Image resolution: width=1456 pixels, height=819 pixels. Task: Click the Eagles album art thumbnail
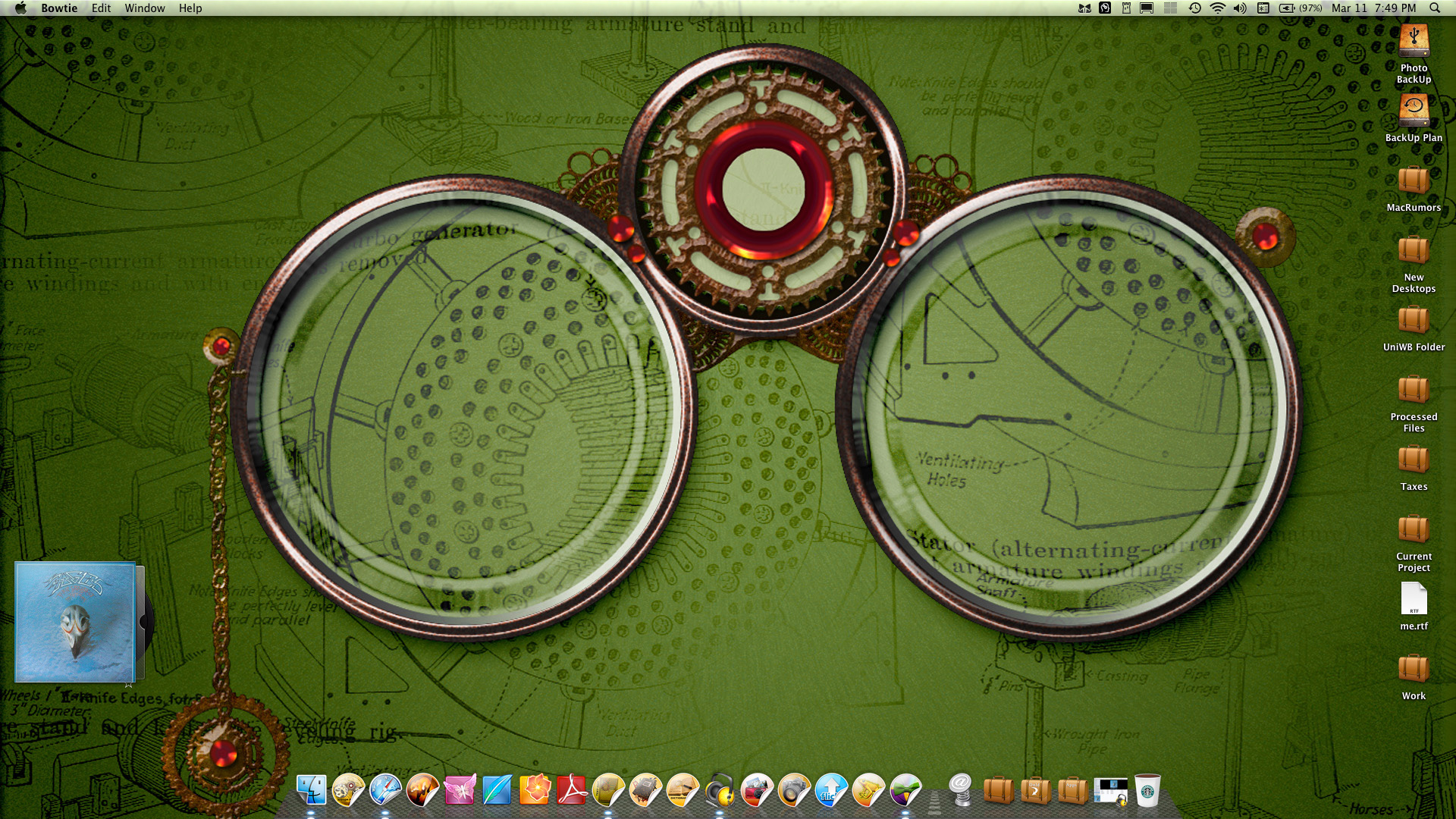click(75, 622)
